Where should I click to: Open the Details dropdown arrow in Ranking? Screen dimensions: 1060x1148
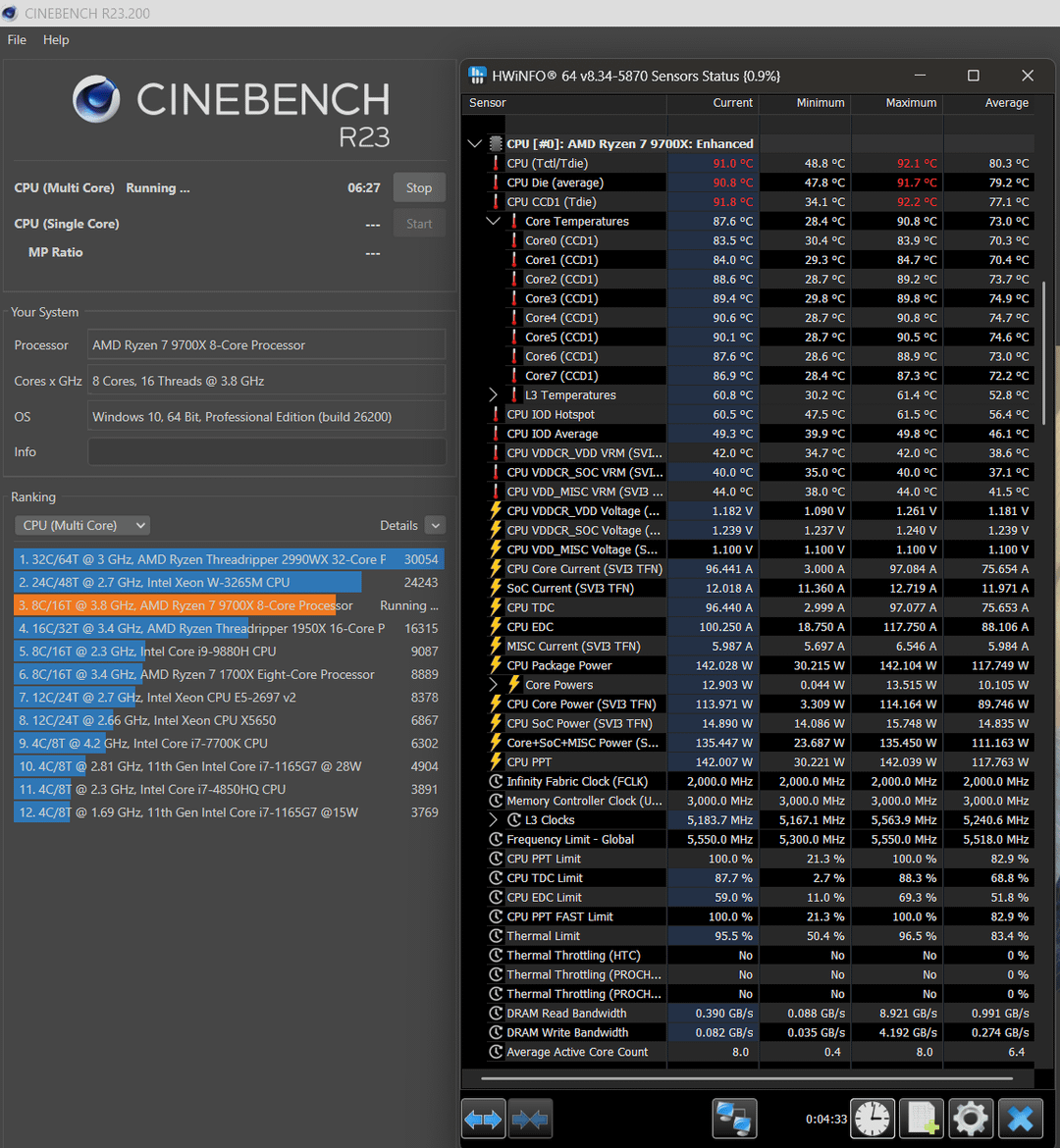pyautogui.click(x=435, y=526)
